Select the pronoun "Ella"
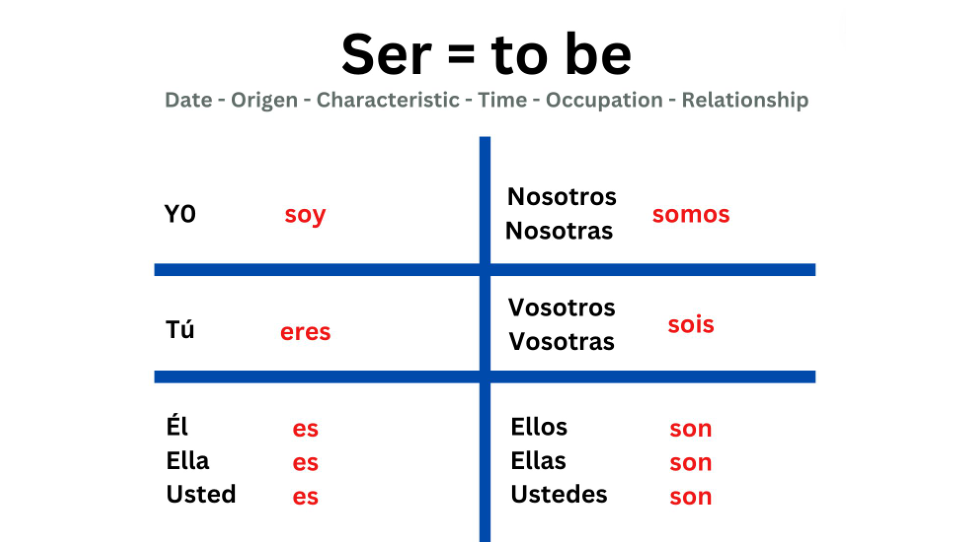This screenshot has height=550, width=978. pos(188,461)
